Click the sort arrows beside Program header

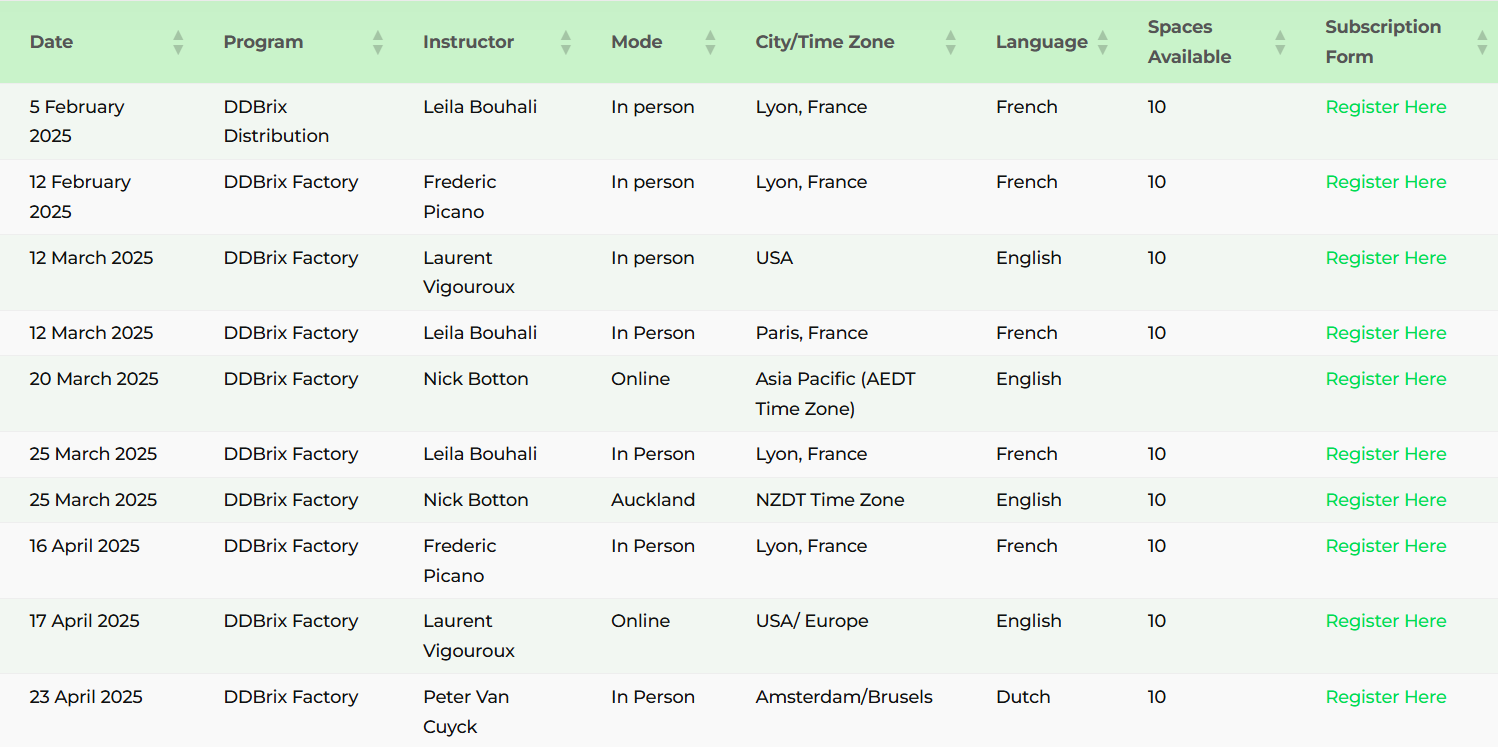378,42
